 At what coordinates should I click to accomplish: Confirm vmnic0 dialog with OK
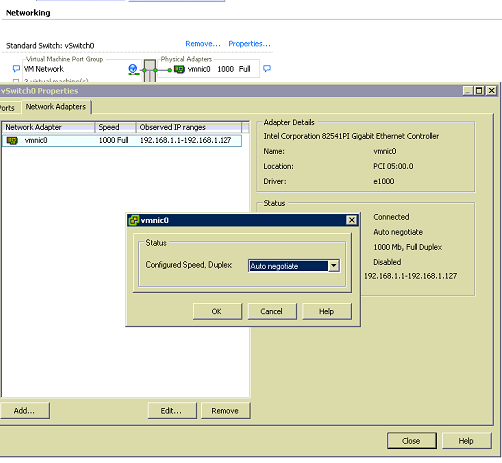217,311
